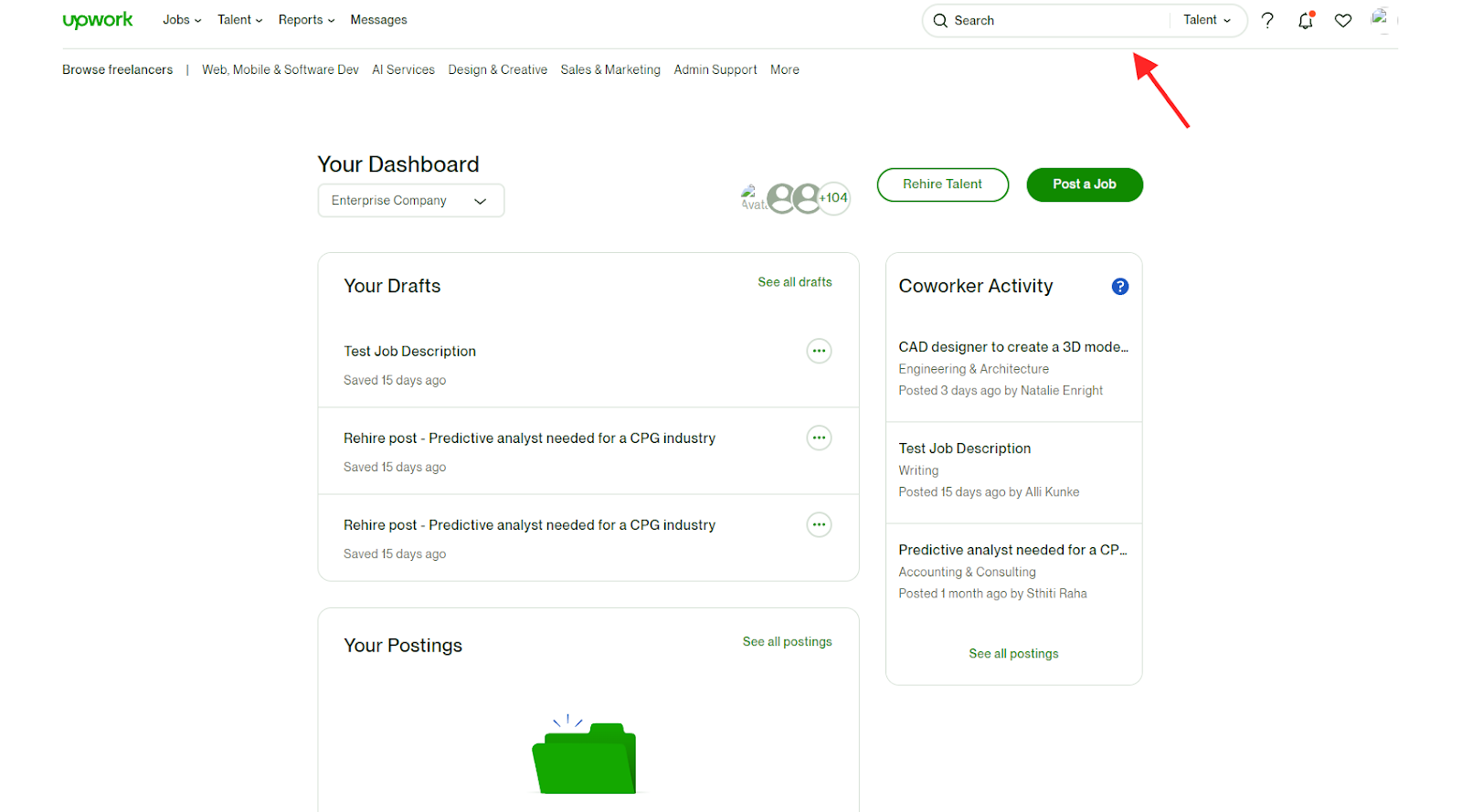Open the Reports menu

[306, 20]
